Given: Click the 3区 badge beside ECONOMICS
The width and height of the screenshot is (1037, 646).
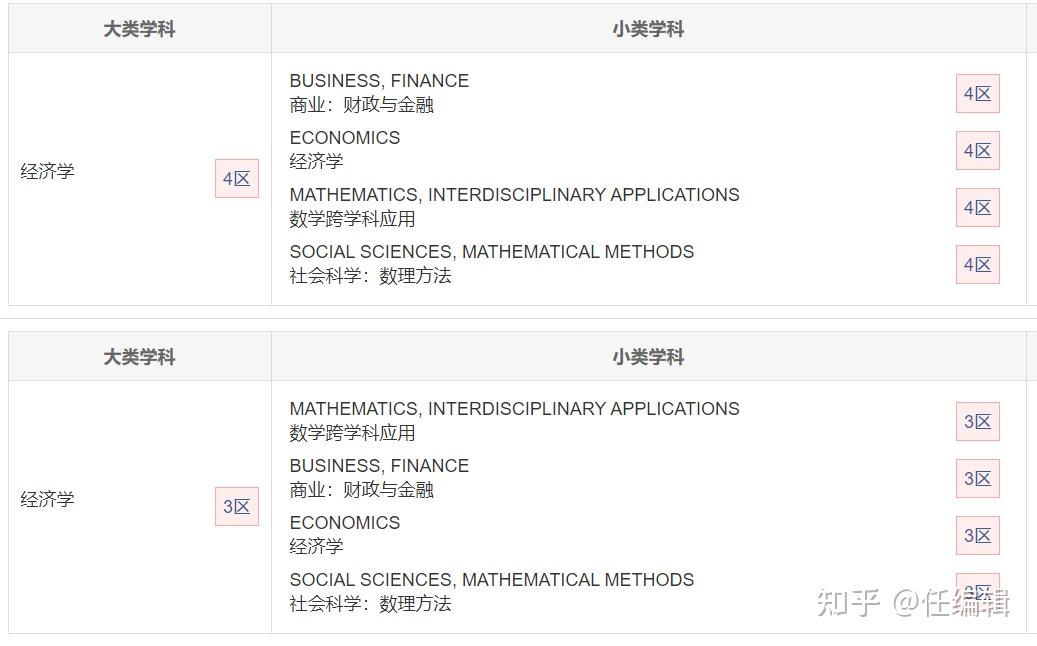Looking at the screenshot, I should tap(977, 536).
